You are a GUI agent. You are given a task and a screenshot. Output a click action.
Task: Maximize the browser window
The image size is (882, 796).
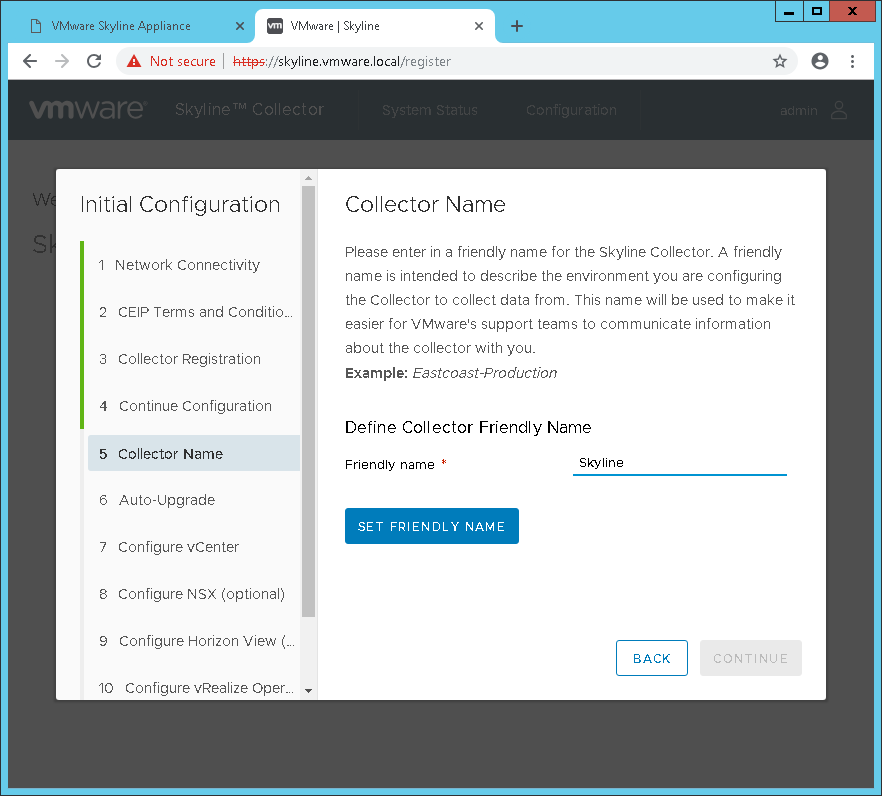point(817,11)
